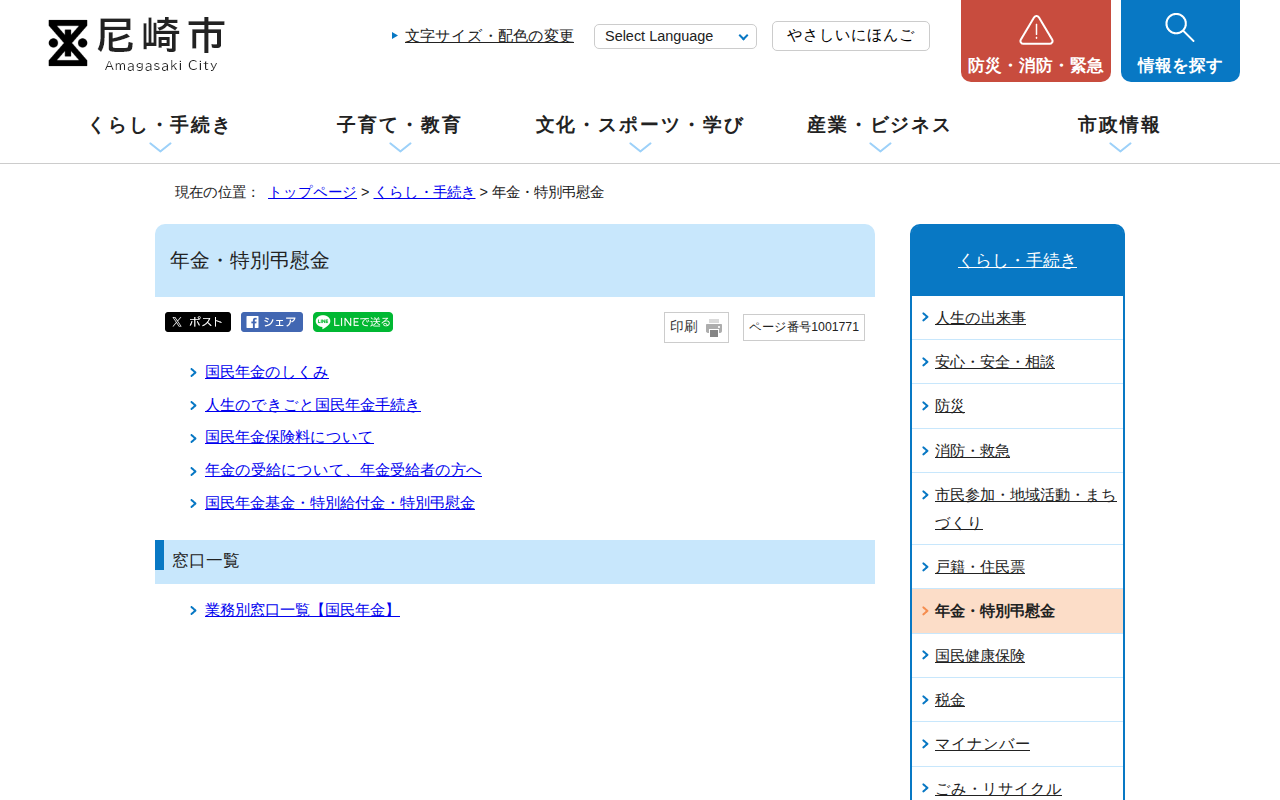The height and width of the screenshot is (800, 1280).
Task: Click the 防災・消防・緊急 emergency warning icon
Action: 1035,30
